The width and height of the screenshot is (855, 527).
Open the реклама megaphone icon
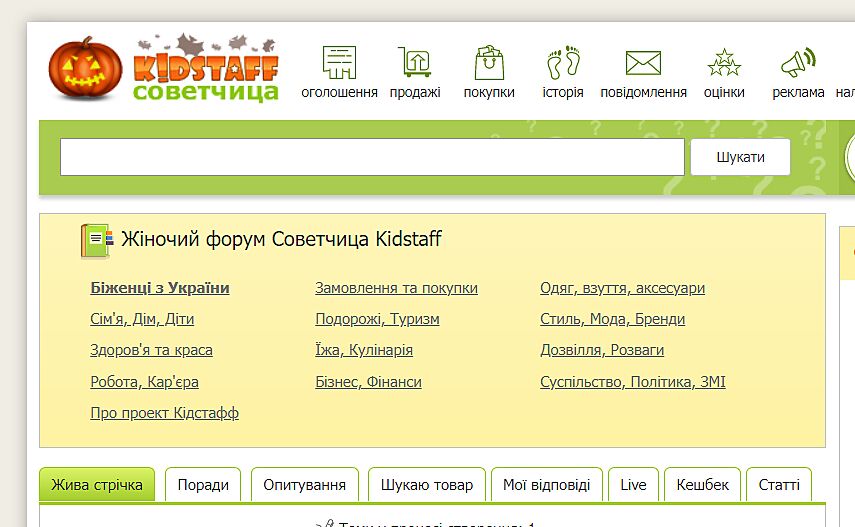pyautogui.click(x=798, y=63)
